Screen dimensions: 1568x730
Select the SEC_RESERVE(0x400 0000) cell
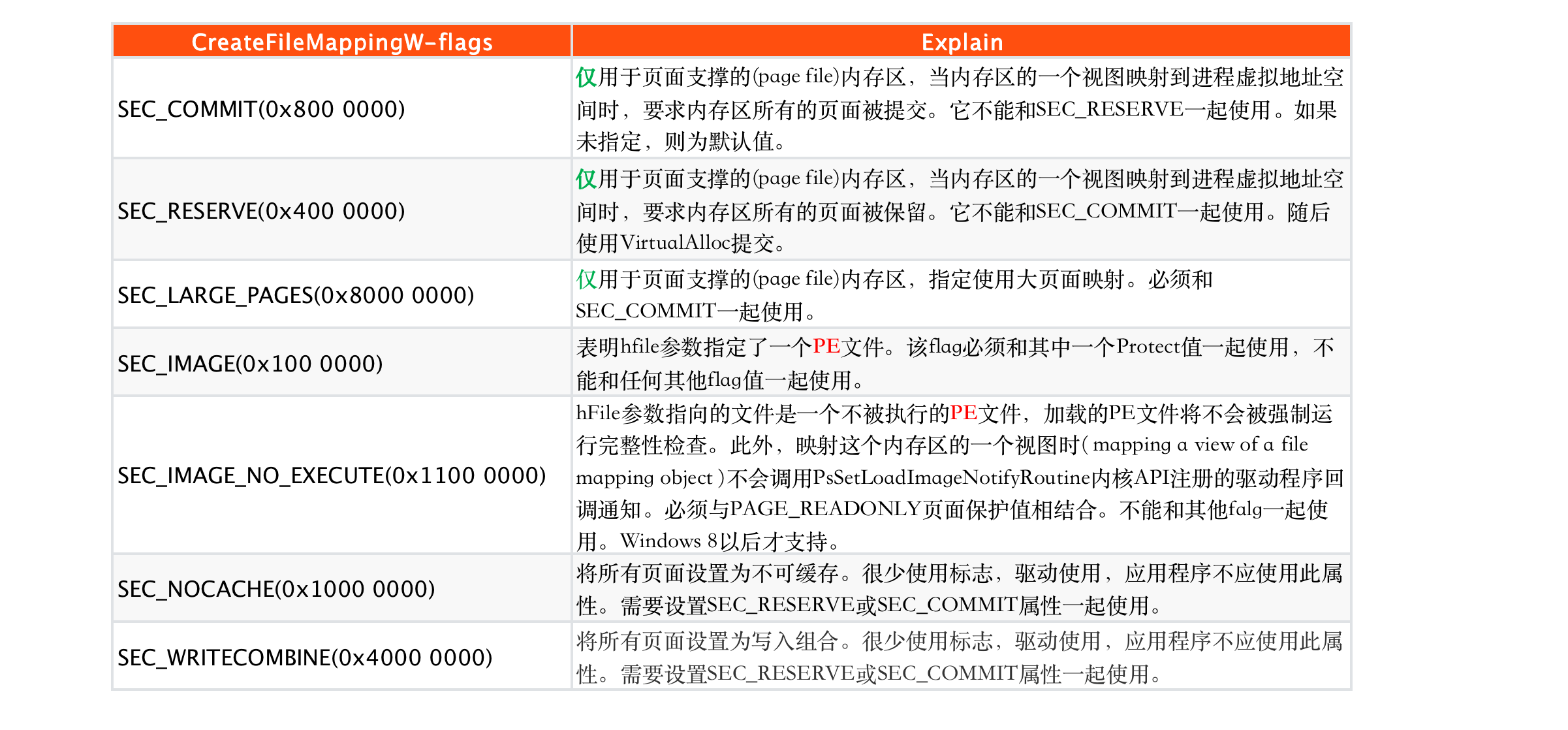click(261, 211)
